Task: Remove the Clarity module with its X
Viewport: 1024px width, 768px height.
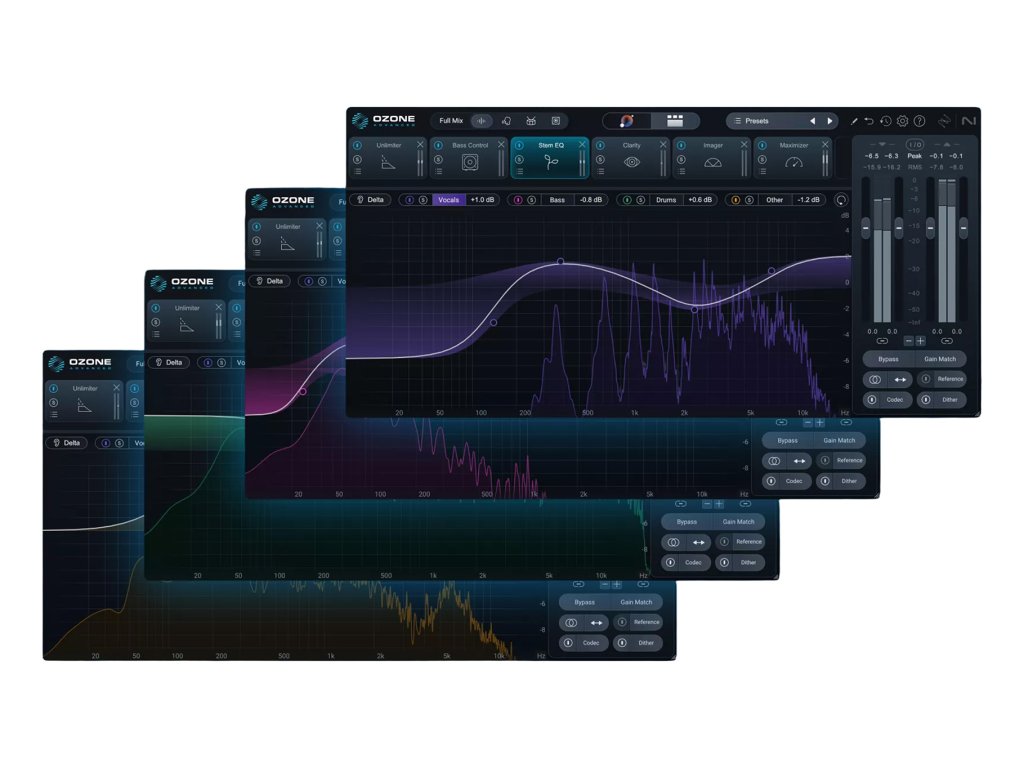Action: (x=663, y=144)
